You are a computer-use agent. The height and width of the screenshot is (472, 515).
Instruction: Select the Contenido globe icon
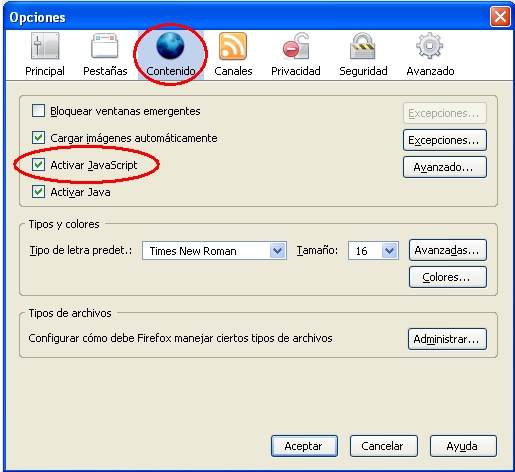170,46
